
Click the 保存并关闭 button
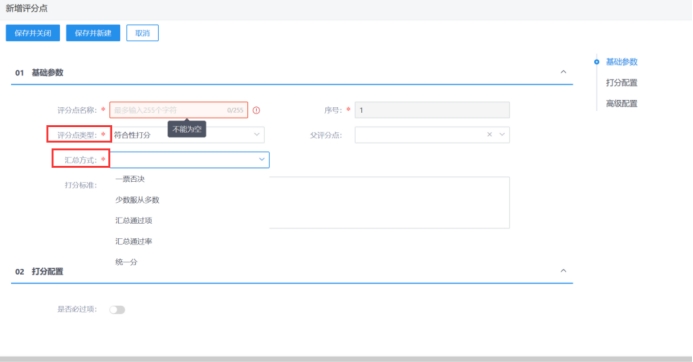(33, 33)
